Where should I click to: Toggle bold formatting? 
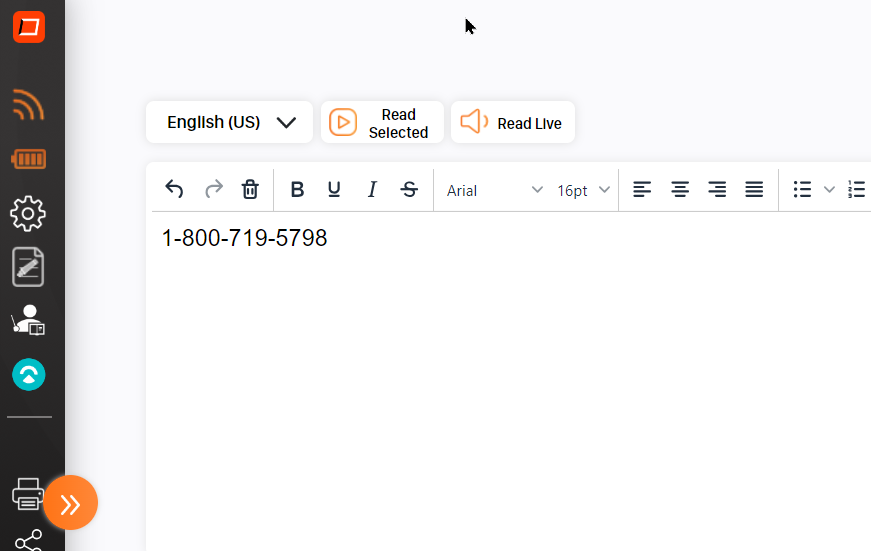coord(297,189)
